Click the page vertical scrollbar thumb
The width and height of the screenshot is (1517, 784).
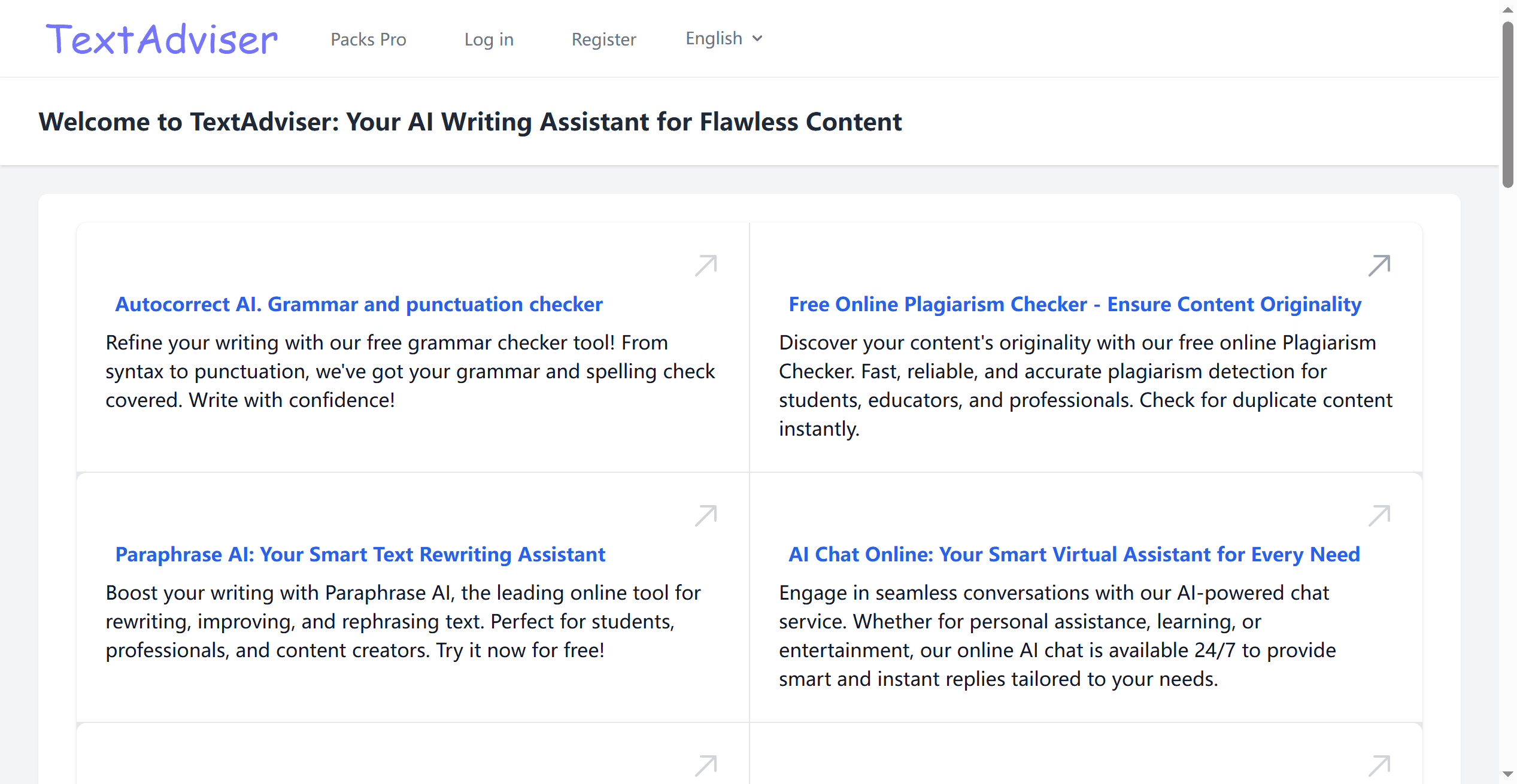[1507, 105]
